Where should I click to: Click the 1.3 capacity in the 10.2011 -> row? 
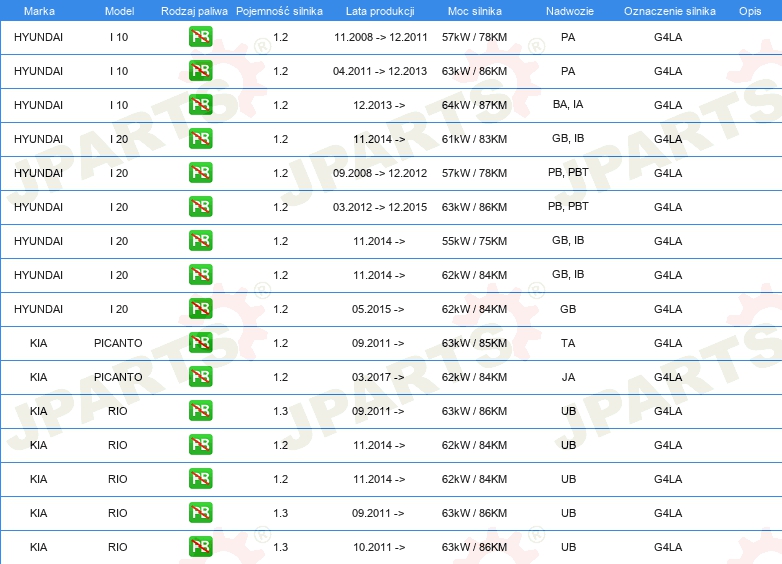(281, 547)
